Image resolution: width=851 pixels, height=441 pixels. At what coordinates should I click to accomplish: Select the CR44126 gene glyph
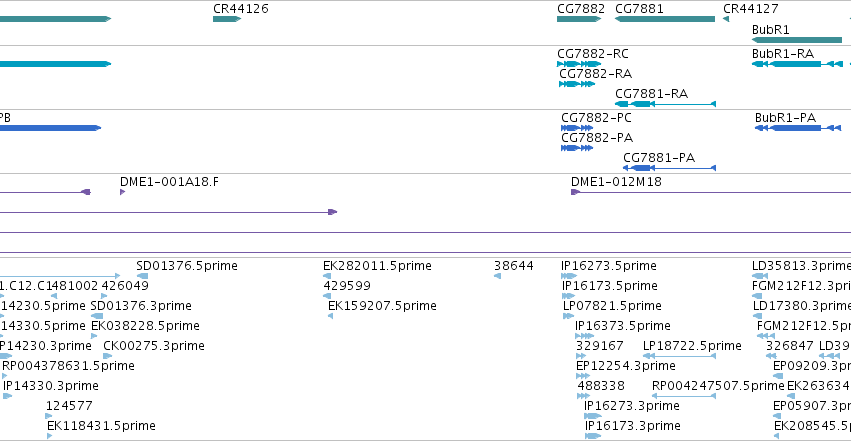coord(227,19)
